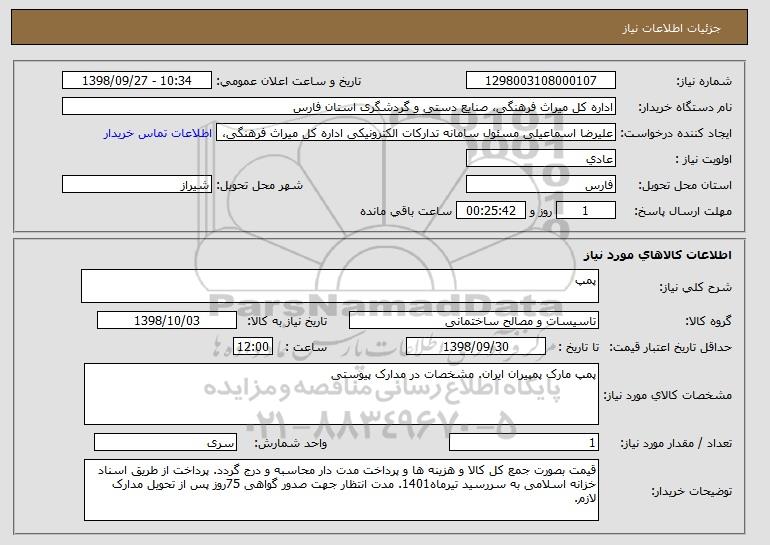Screen dimensions: 770x545
Task: Click the days remaining field showing 1
Action: [585, 211]
